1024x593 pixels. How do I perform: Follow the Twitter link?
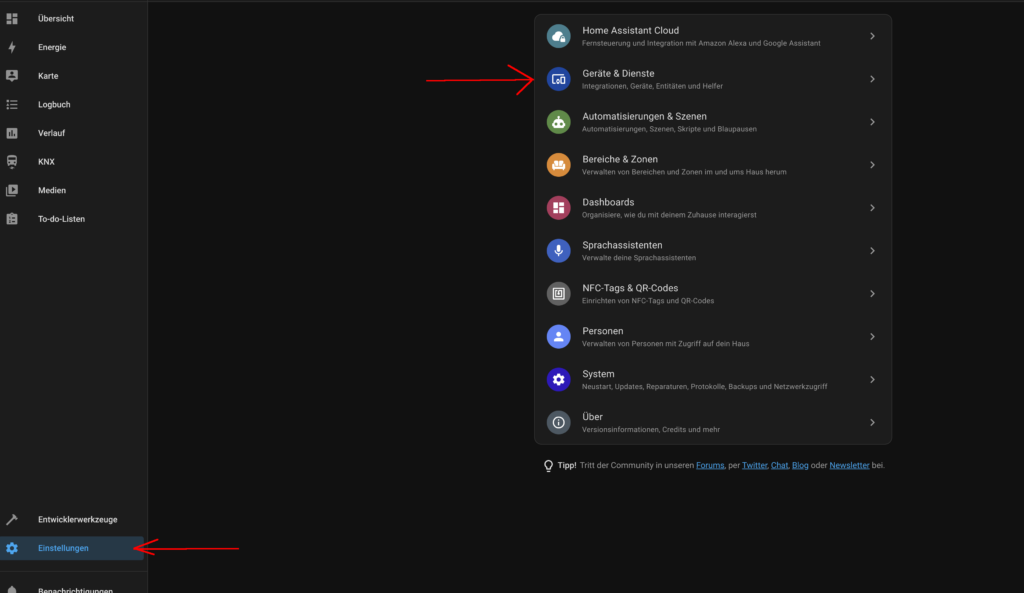click(754, 466)
